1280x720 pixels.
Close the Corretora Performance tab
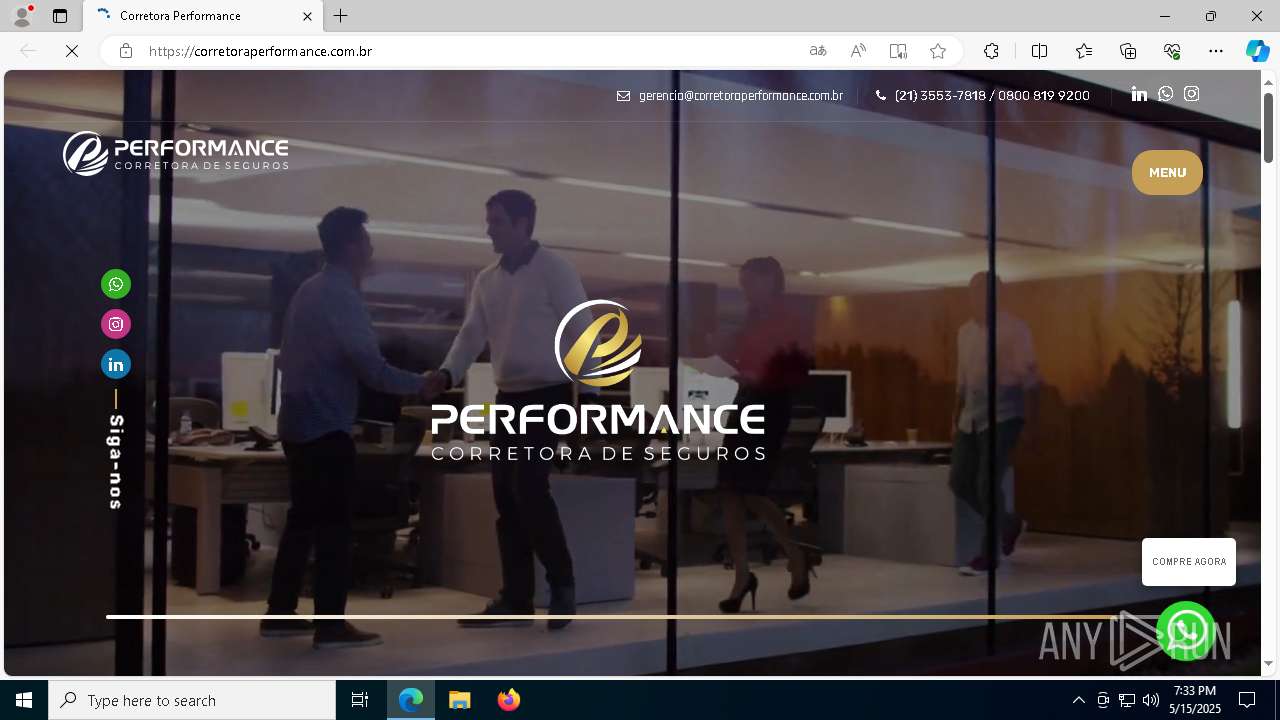click(307, 16)
